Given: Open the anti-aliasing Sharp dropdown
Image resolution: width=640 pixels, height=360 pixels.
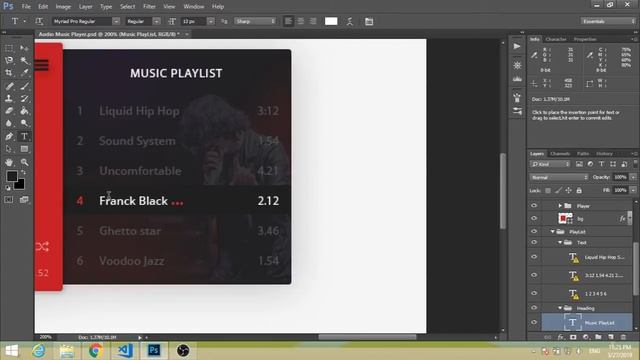Looking at the screenshot, I should [x=255, y=21].
